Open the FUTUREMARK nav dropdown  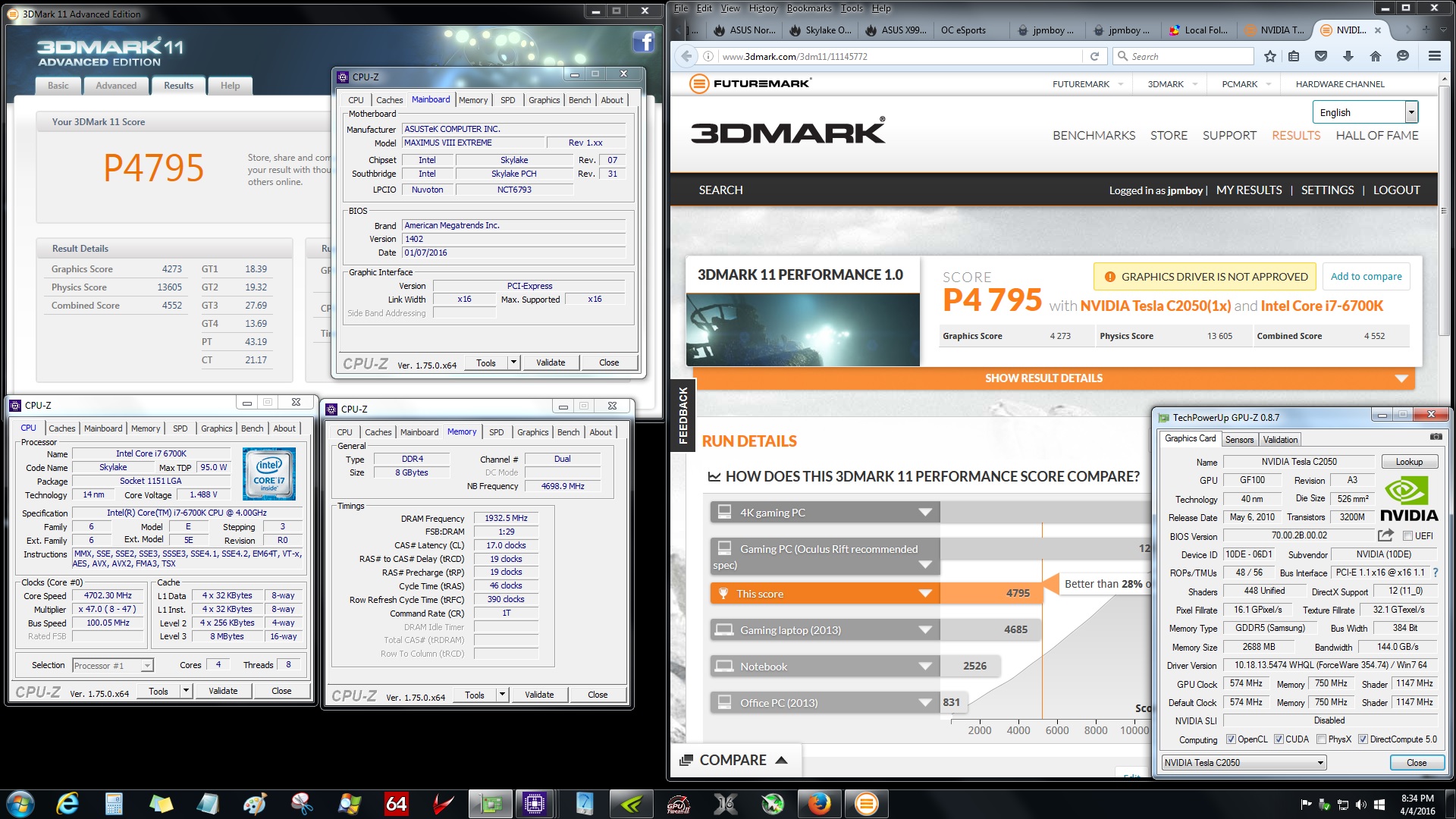pyautogui.click(x=1087, y=83)
